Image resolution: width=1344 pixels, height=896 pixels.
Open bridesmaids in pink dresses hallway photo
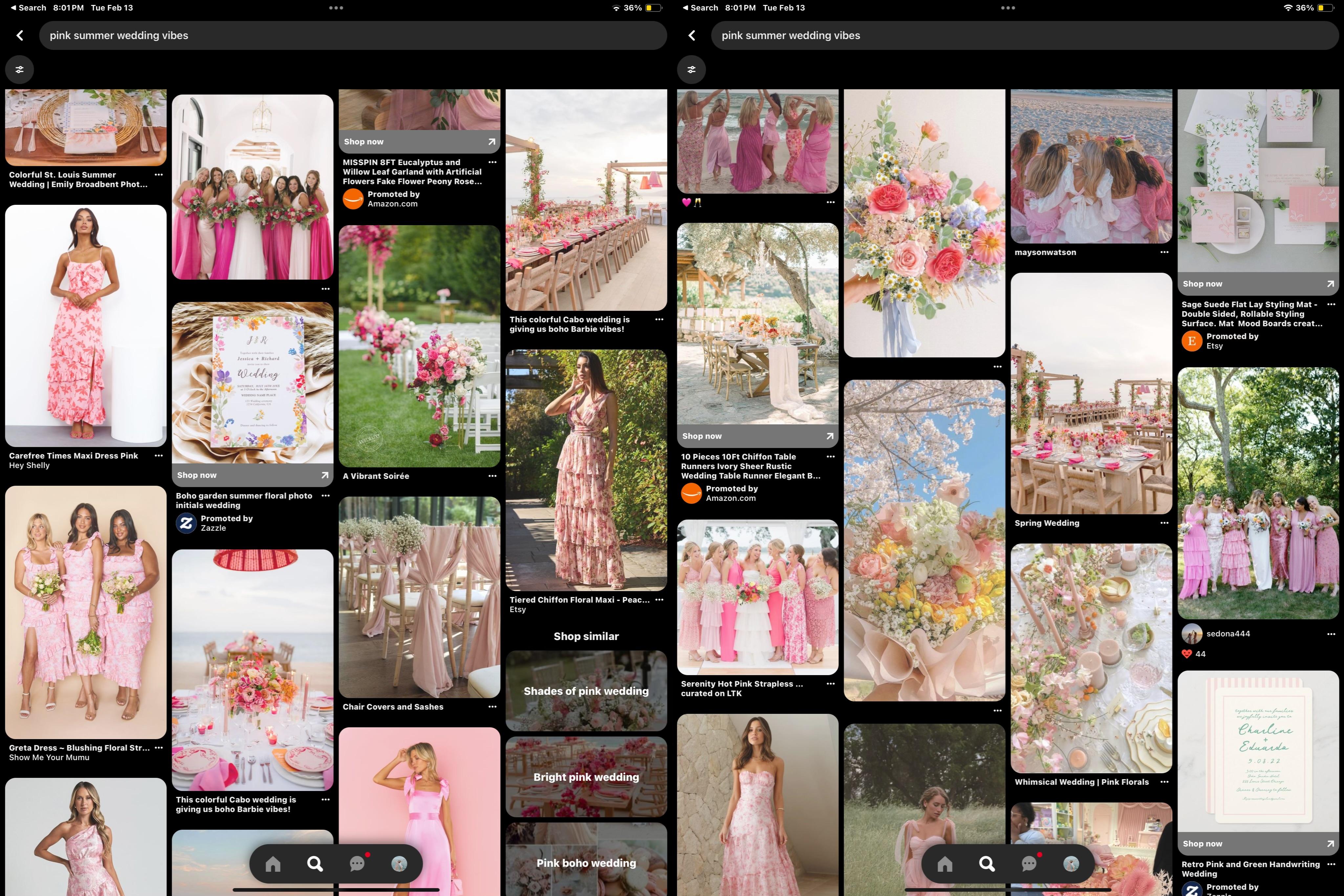[x=252, y=187]
